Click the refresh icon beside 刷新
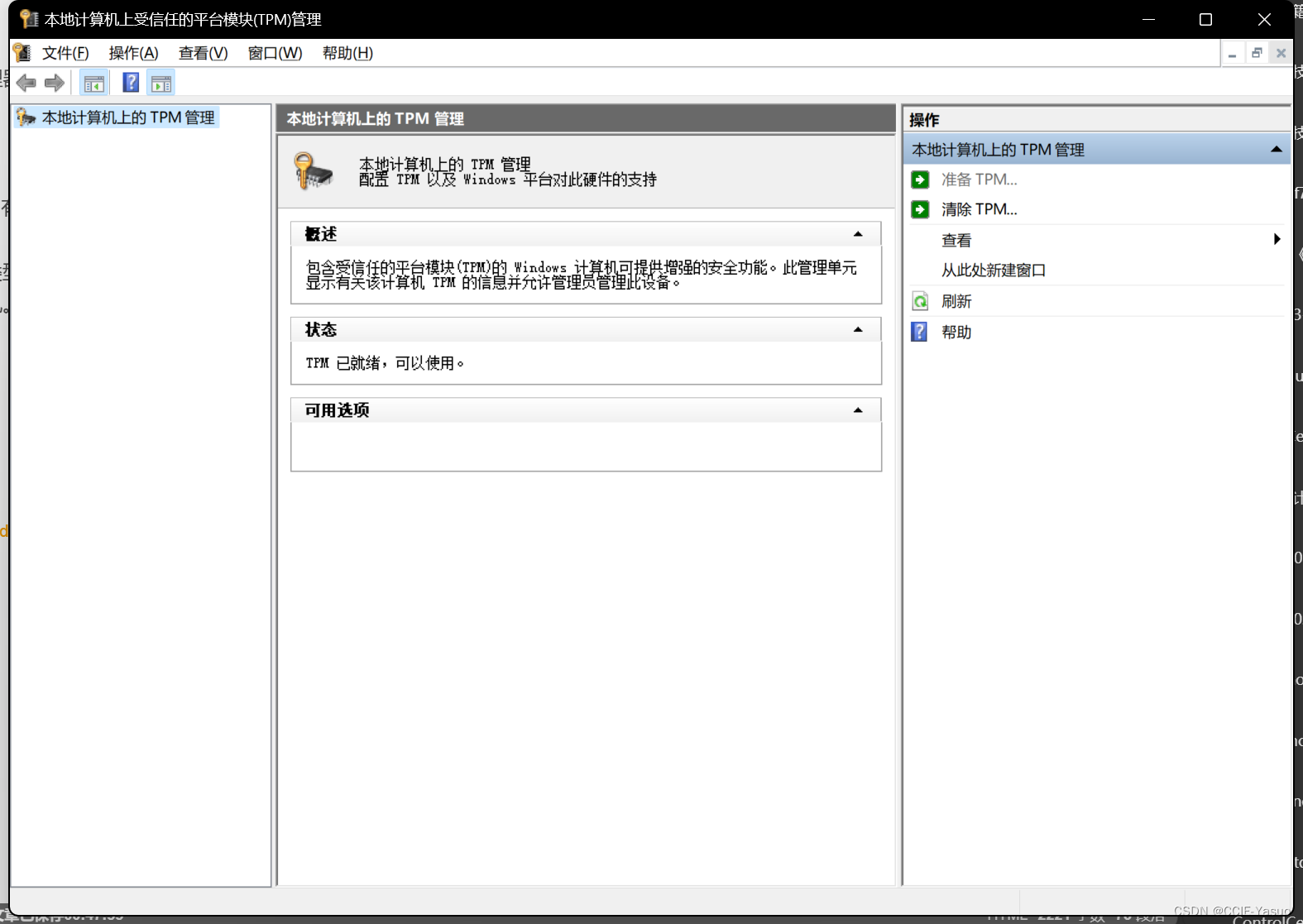 point(920,301)
